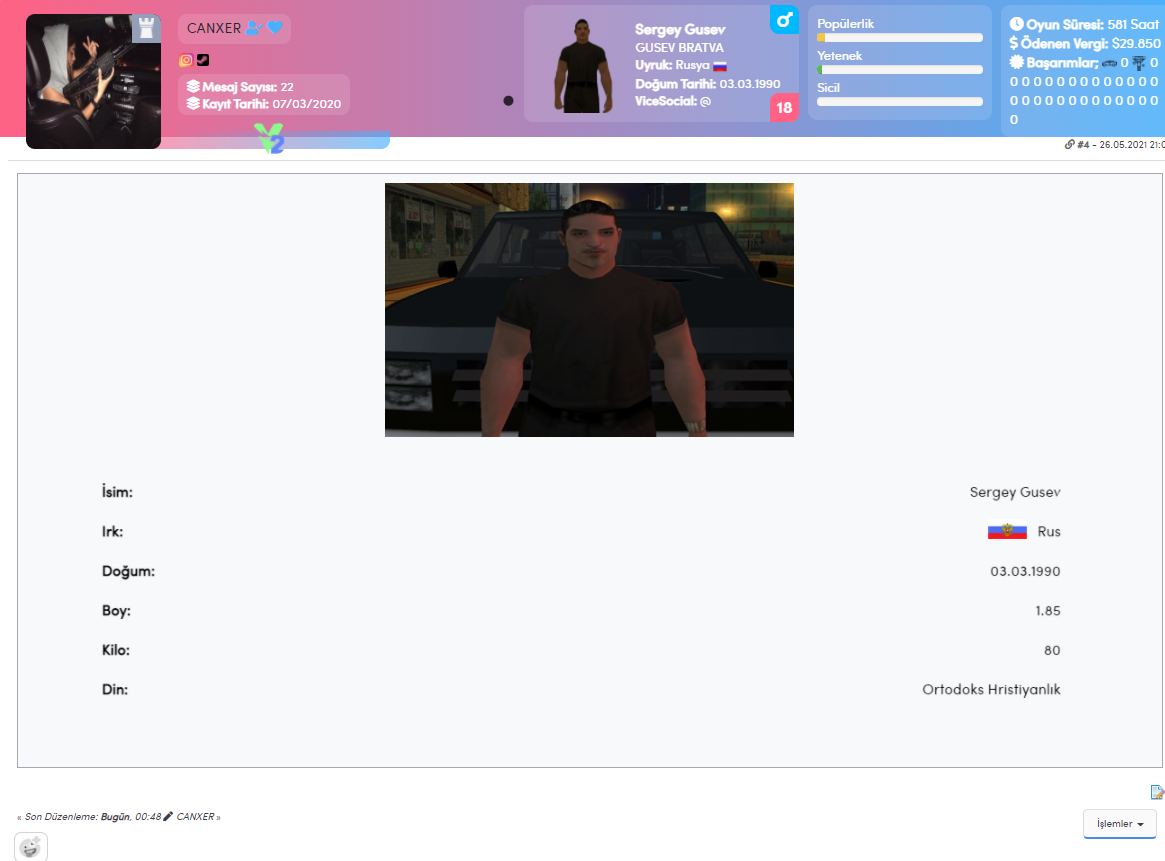
Task: Click the badge icon beside Başarımlar
Action: tap(1016, 62)
